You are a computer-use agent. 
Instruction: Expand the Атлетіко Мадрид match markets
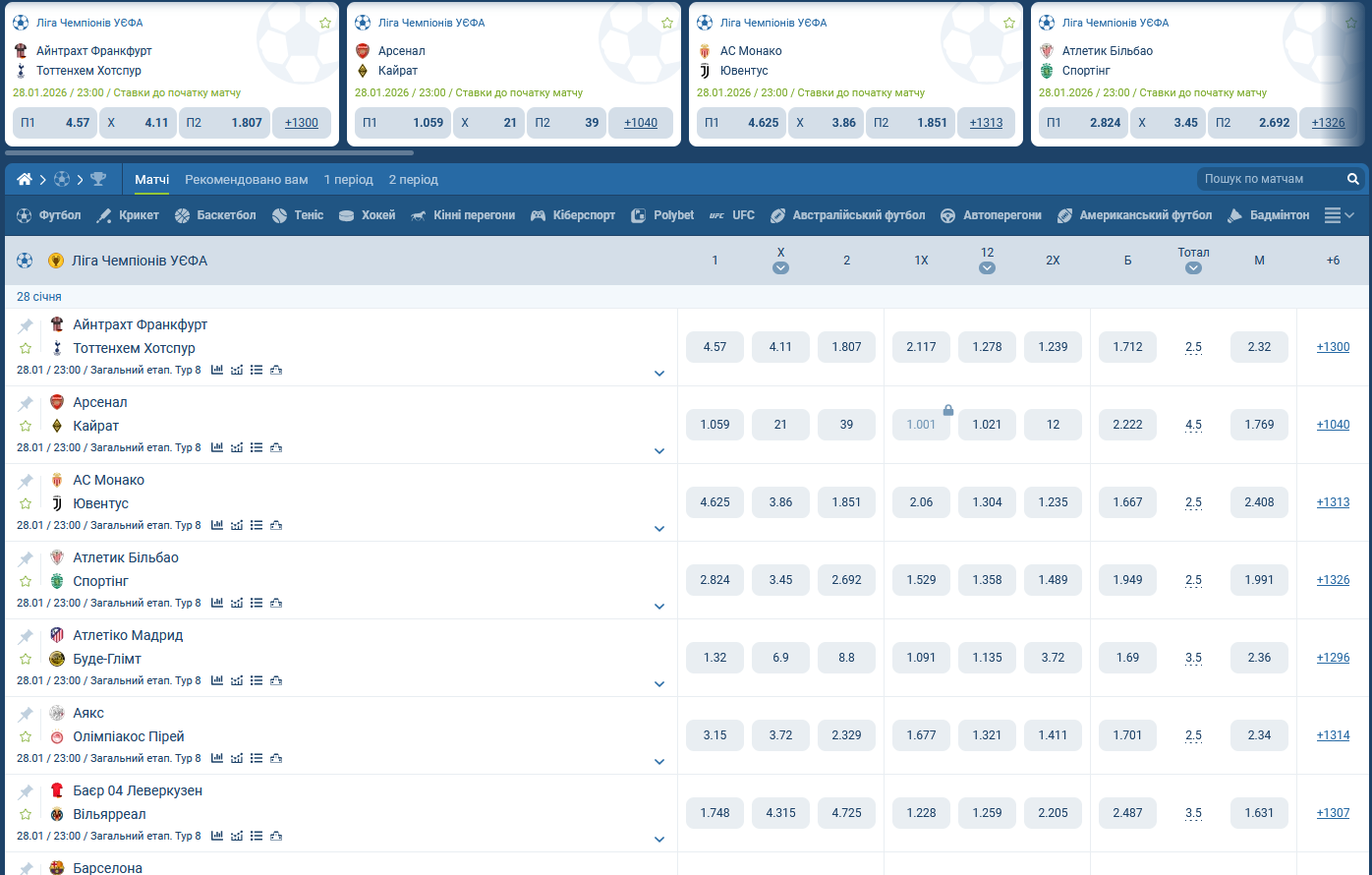tap(659, 684)
